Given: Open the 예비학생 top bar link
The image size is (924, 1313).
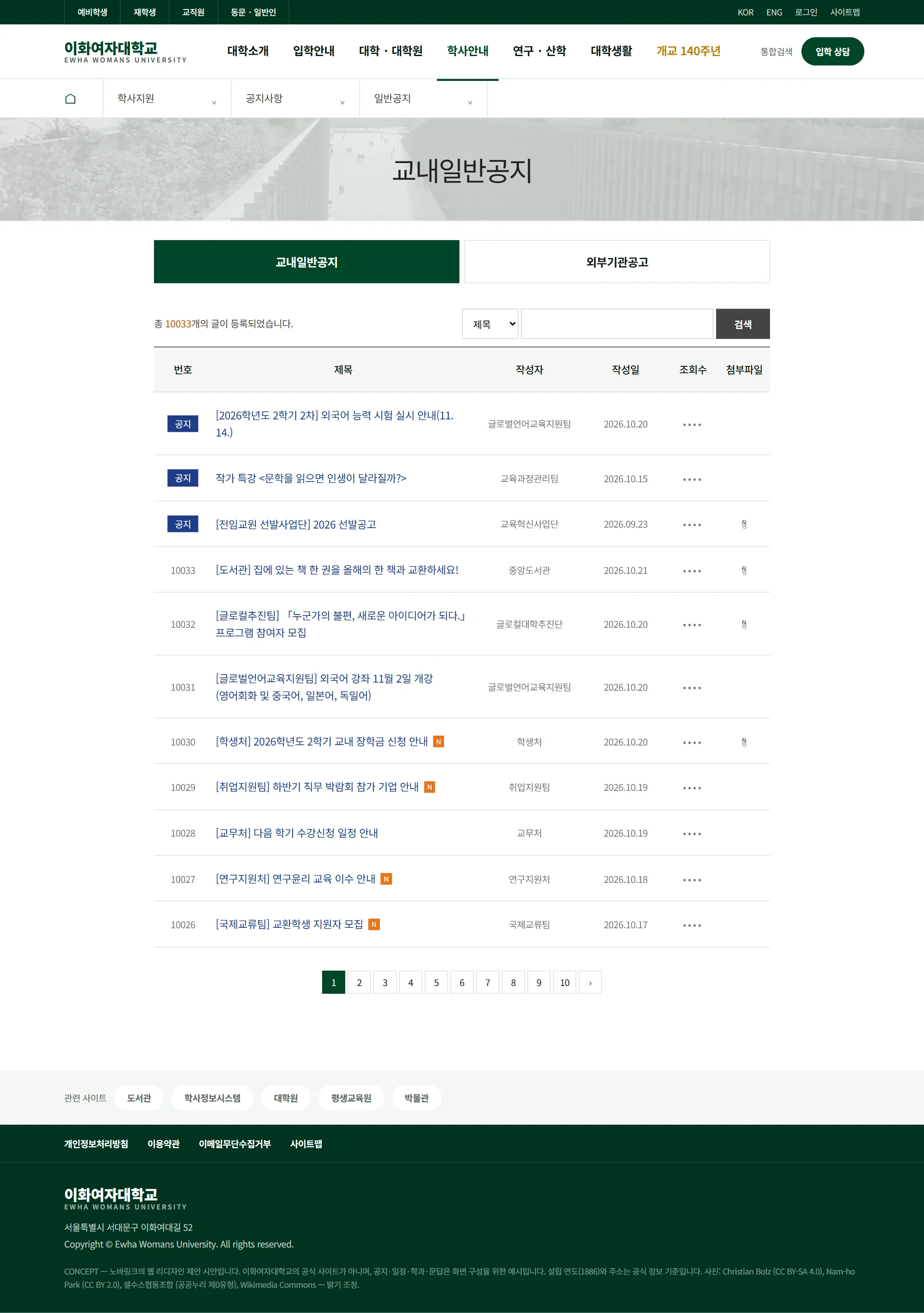Looking at the screenshot, I should 93,12.
